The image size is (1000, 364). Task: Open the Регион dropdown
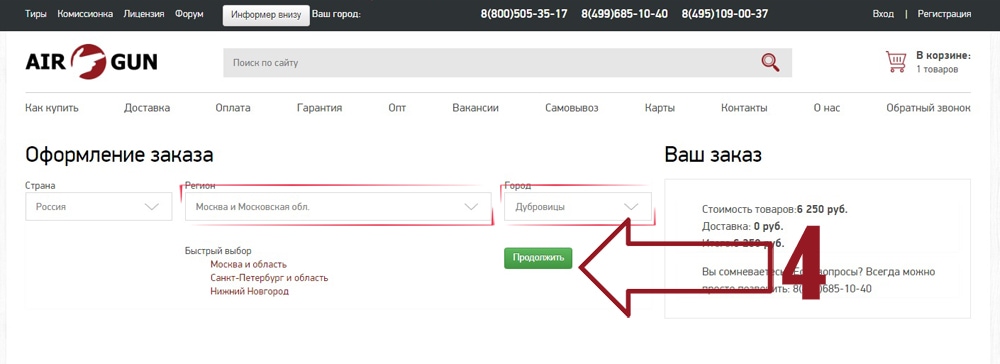coord(338,207)
